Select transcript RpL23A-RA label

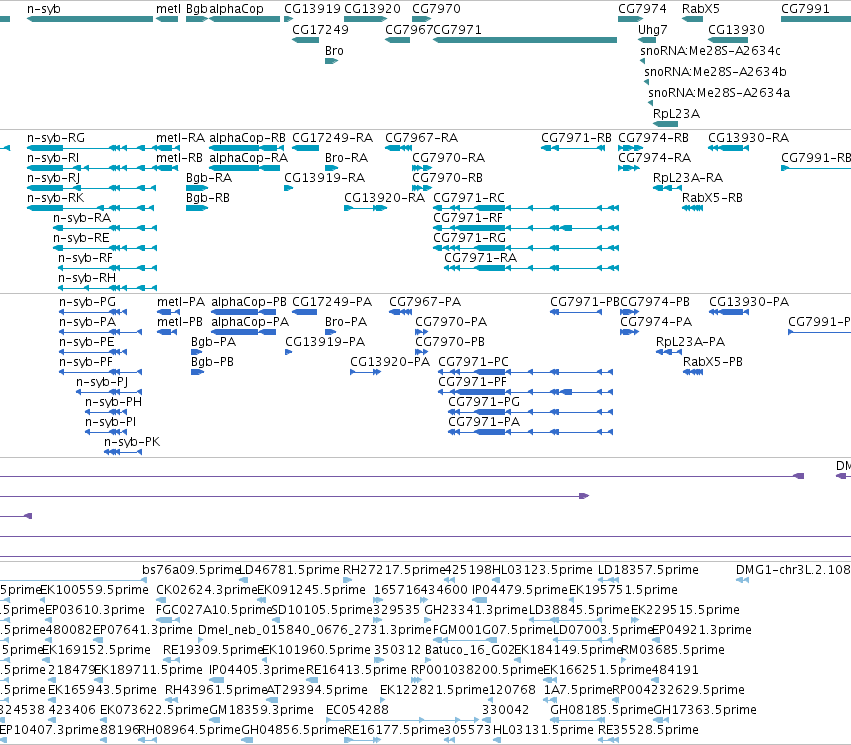(688, 178)
